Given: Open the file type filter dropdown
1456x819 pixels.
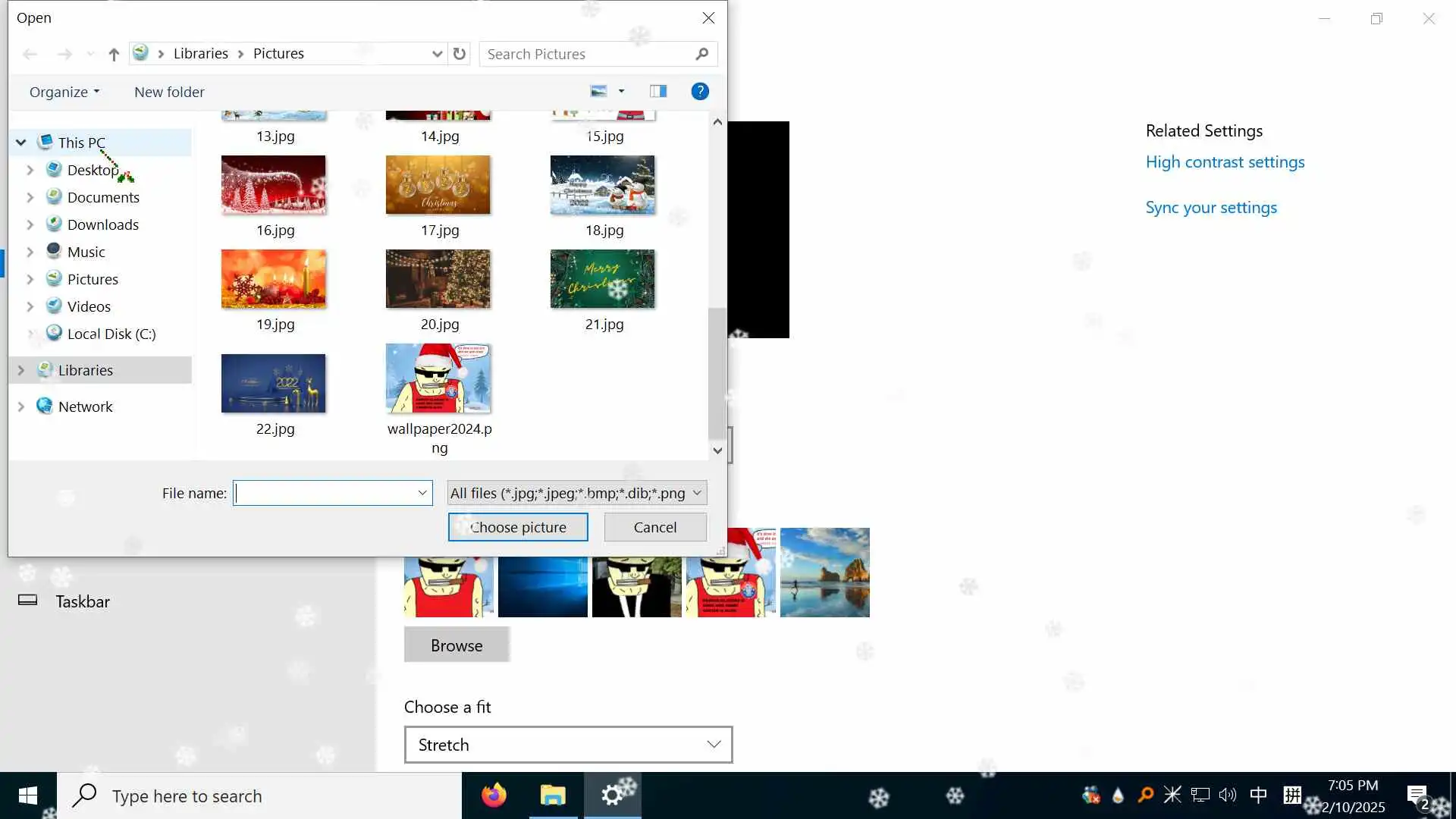Looking at the screenshot, I should pyautogui.click(x=576, y=493).
